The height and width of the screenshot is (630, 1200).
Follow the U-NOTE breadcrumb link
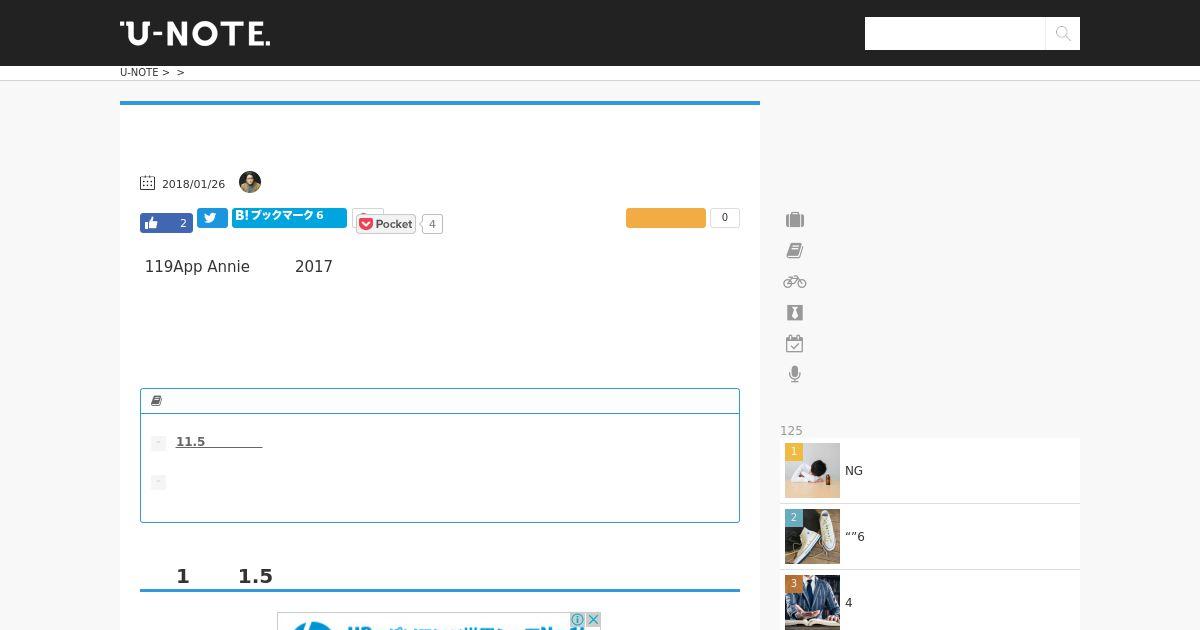click(139, 72)
